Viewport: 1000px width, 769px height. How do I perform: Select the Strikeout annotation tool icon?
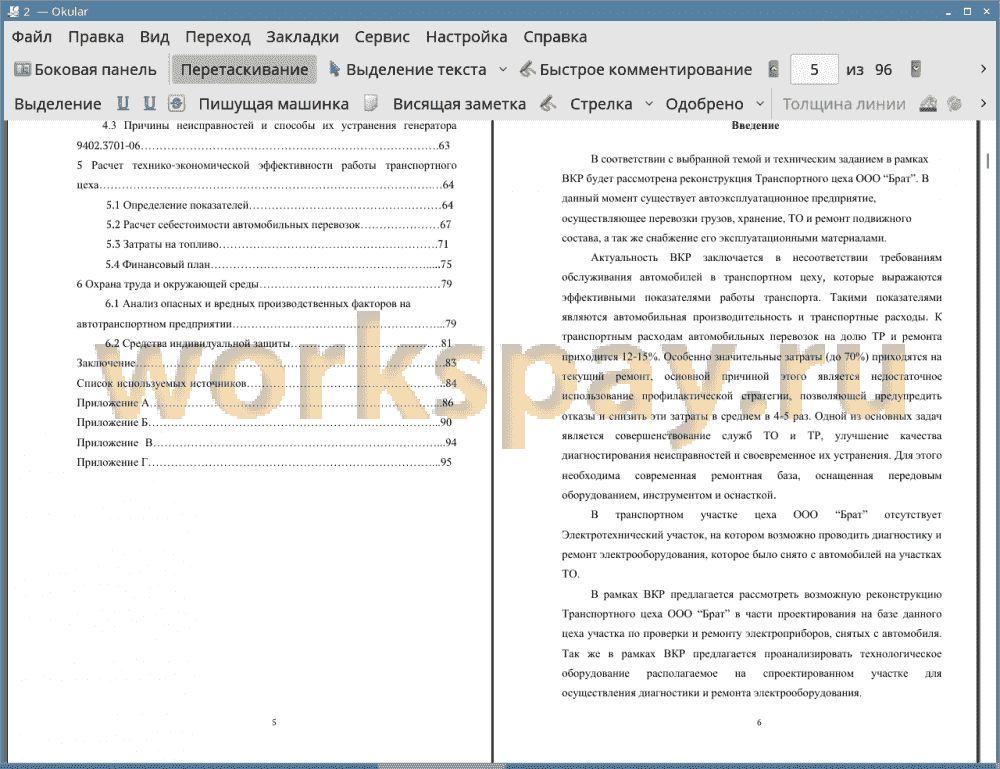pyautogui.click(x=177, y=103)
